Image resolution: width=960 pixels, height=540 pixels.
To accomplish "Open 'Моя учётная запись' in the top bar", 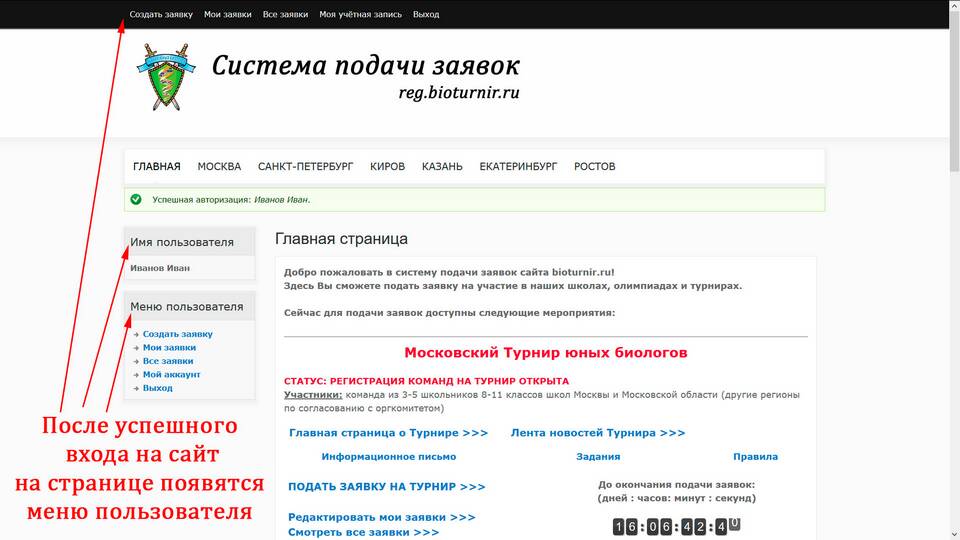I will pyautogui.click(x=361, y=14).
